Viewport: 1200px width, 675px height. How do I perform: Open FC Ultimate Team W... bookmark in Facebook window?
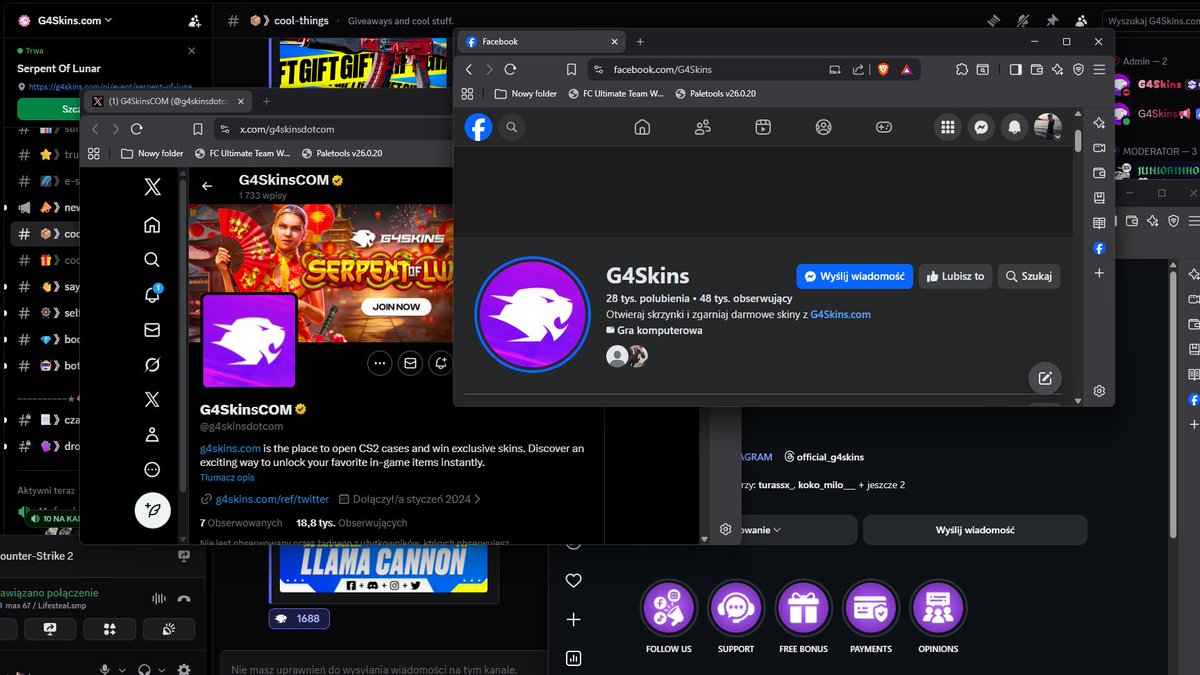coord(616,94)
